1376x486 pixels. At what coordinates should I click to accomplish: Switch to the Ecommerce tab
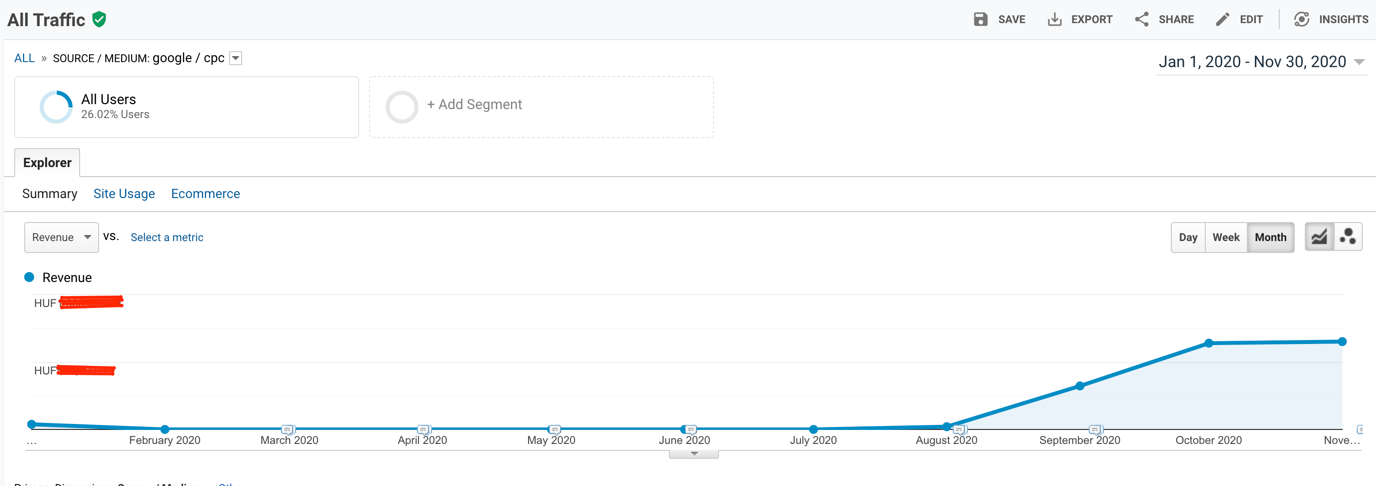point(205,194)
